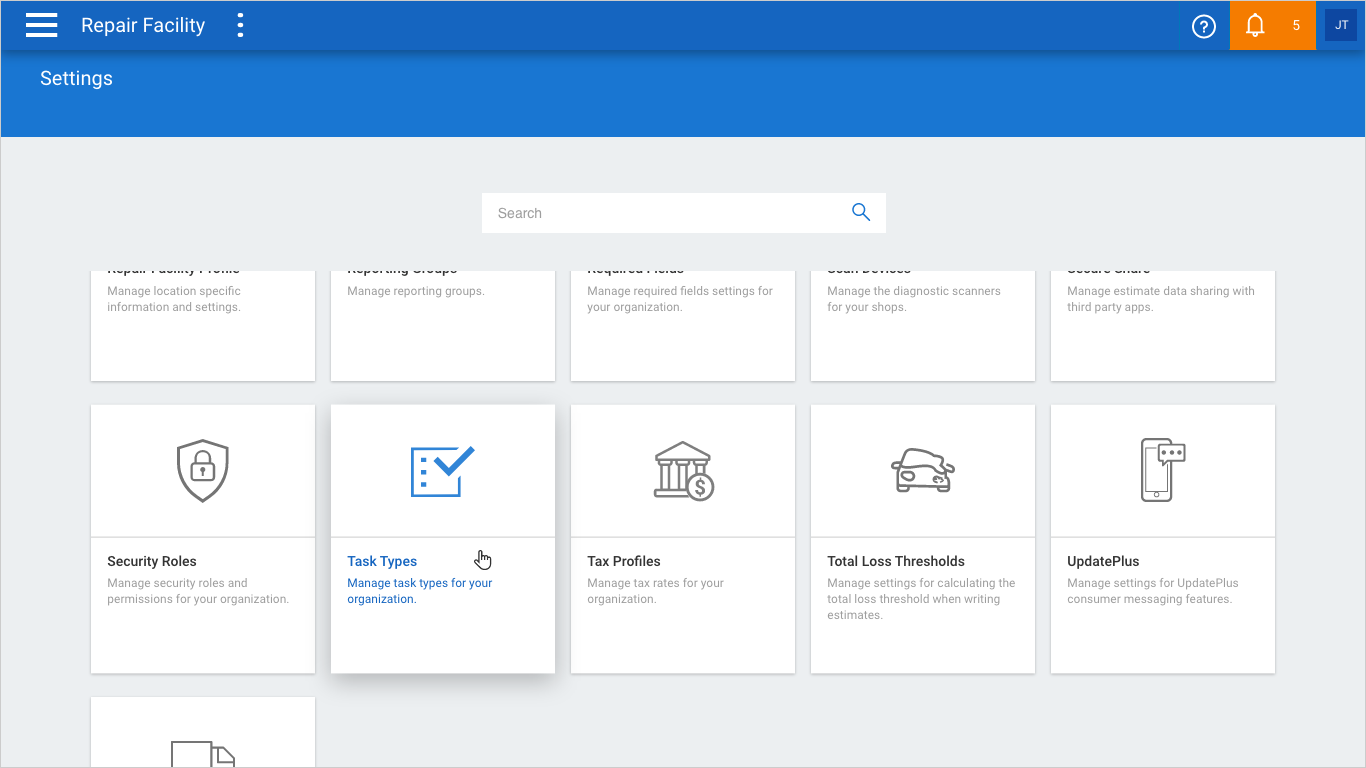Click the Task Types checklist icon
1366x768 pixels.
point(442,471)
